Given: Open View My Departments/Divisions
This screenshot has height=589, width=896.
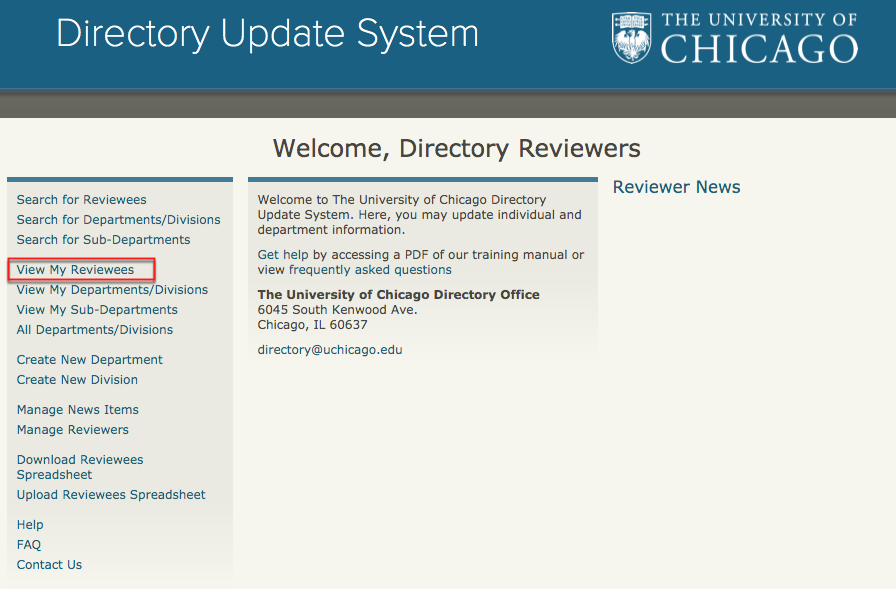Looking at the screenshot, I should coord(112,290).
